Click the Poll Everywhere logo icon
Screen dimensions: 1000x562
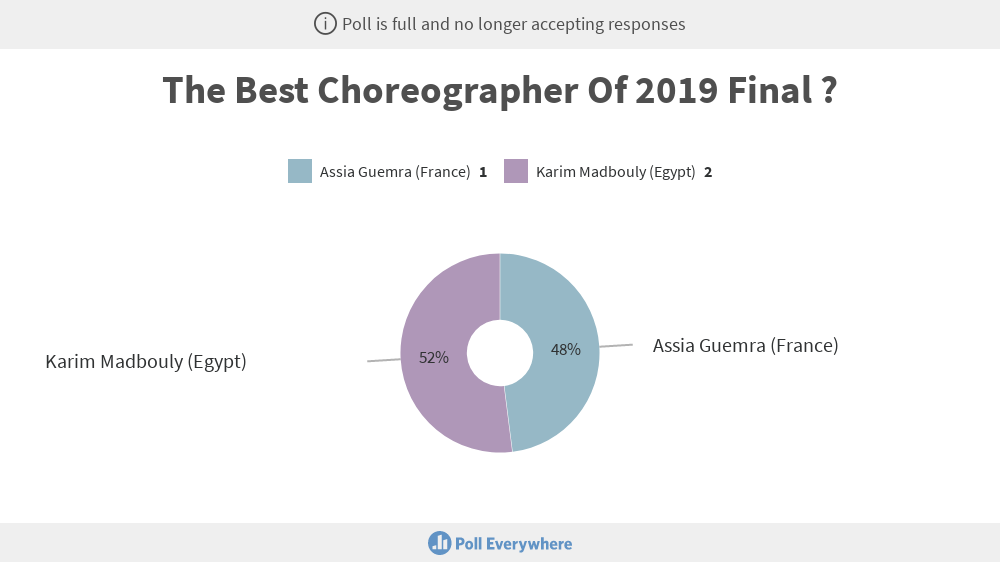[x=439, y=544]
